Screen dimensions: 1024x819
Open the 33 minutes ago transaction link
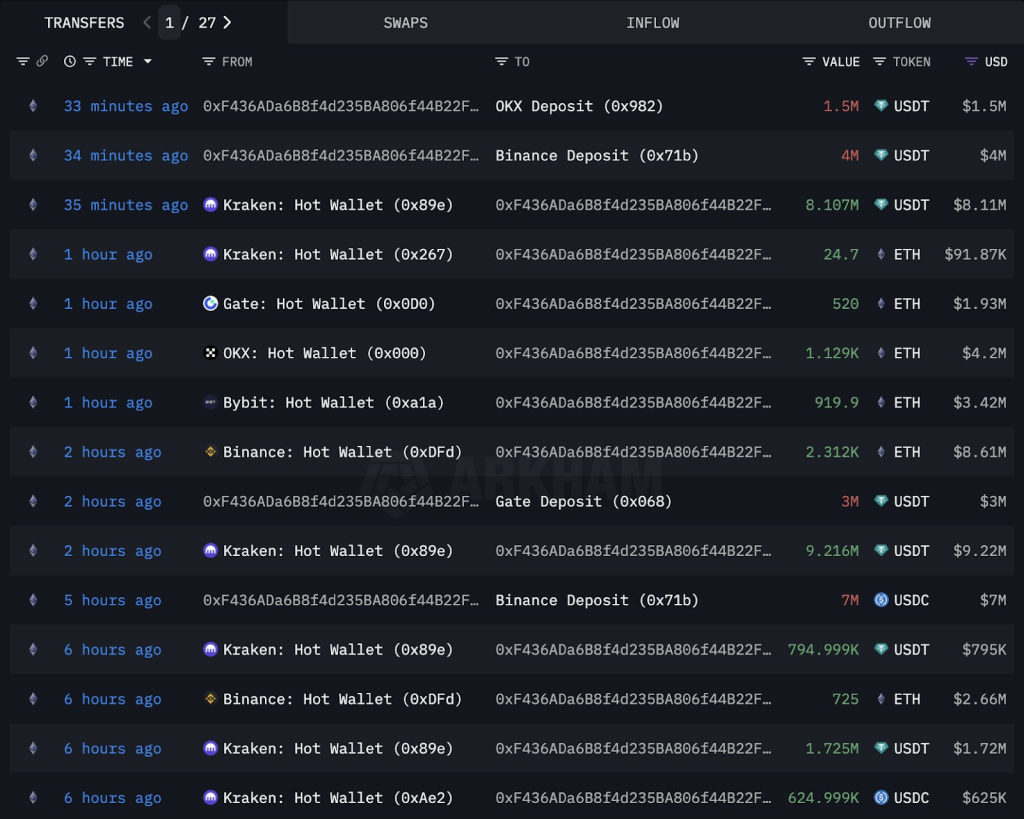126,106
